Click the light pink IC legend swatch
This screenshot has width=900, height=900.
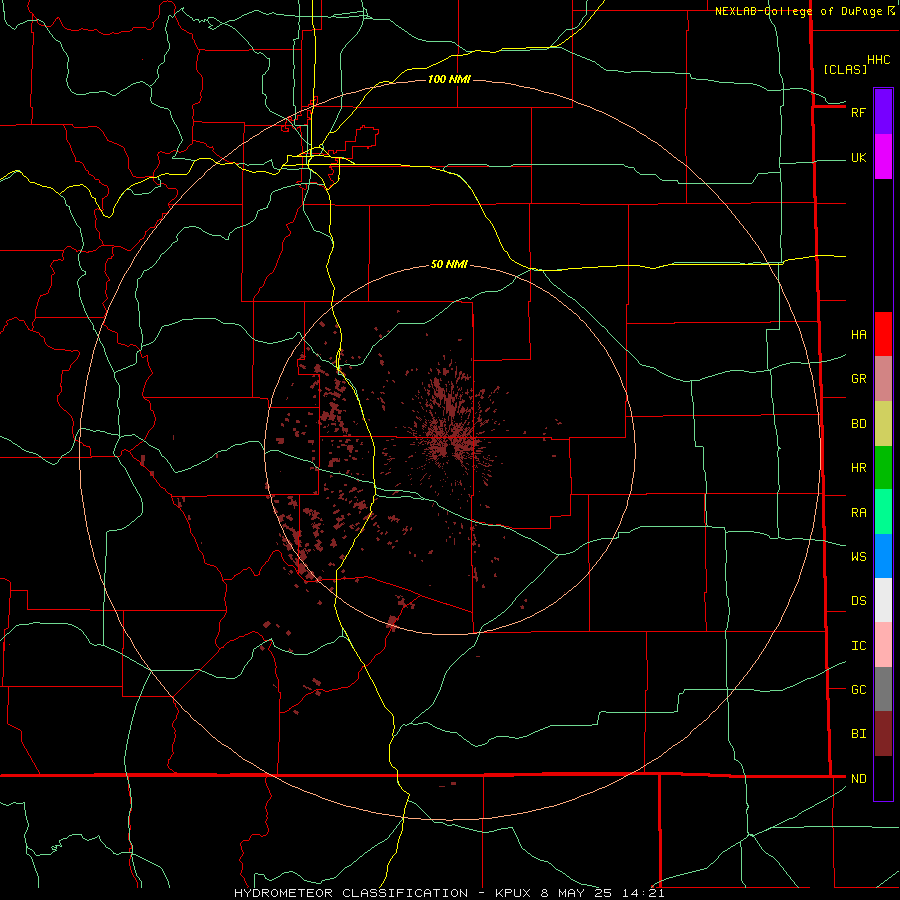click(883, 645)
